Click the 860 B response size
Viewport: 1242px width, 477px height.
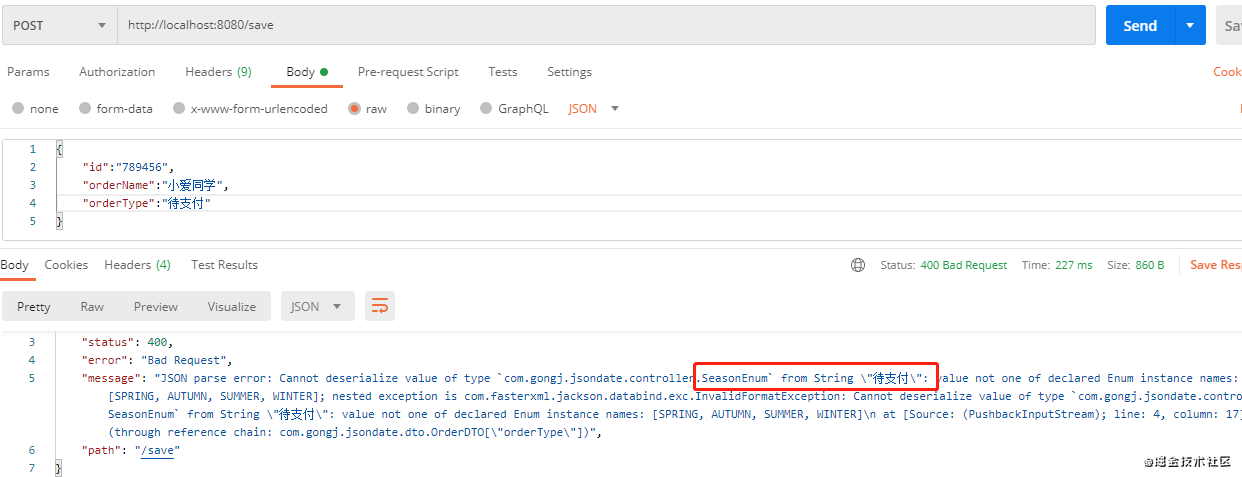point(1147,265)
